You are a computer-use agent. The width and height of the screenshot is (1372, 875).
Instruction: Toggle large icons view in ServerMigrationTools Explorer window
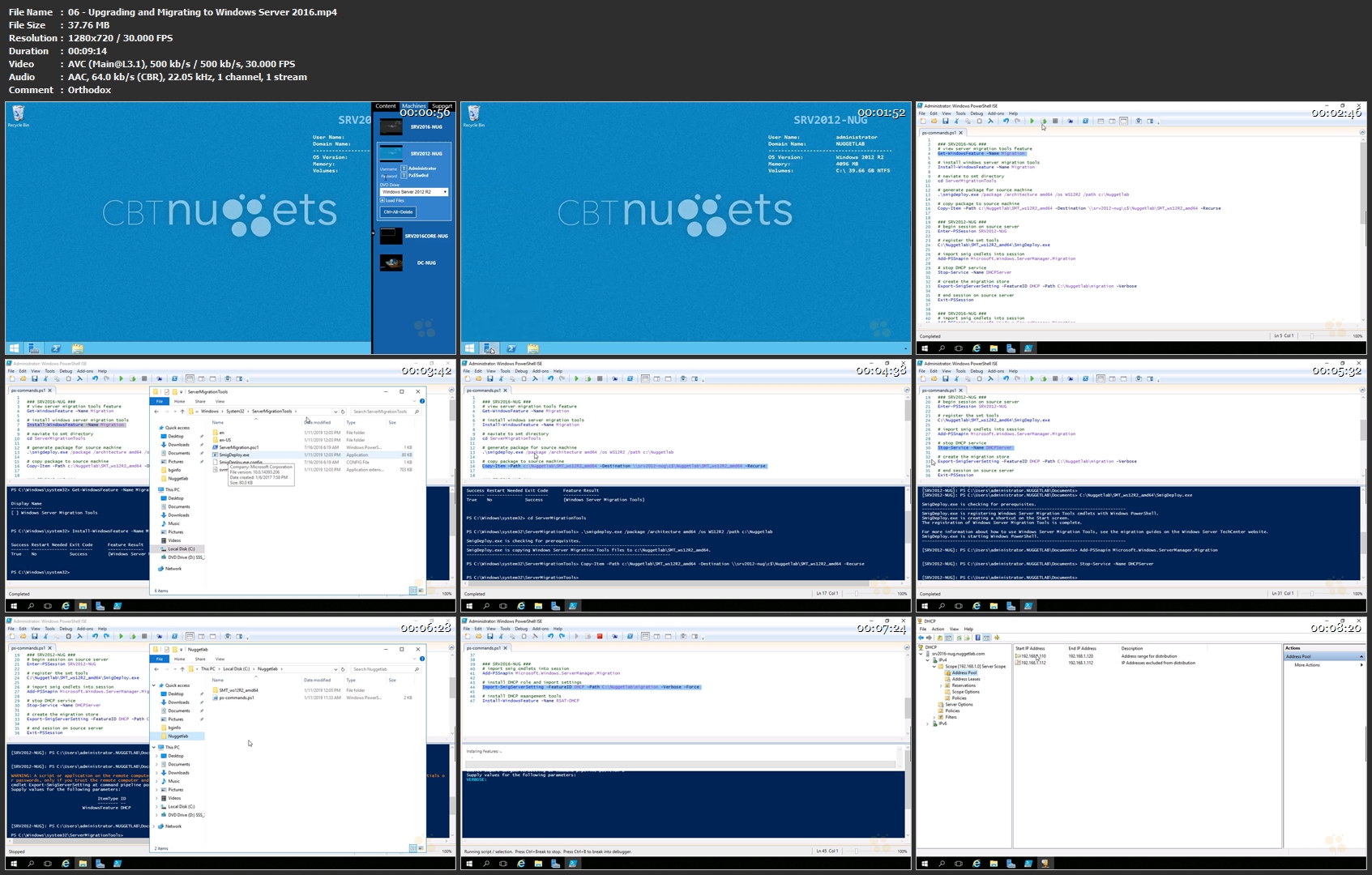pos(419,591)
